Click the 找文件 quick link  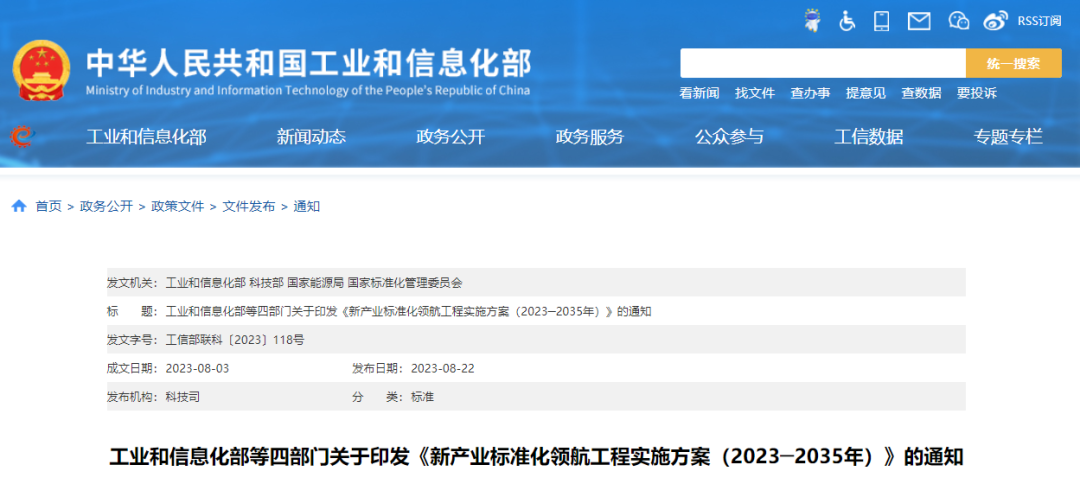click(x=755, y=93)
